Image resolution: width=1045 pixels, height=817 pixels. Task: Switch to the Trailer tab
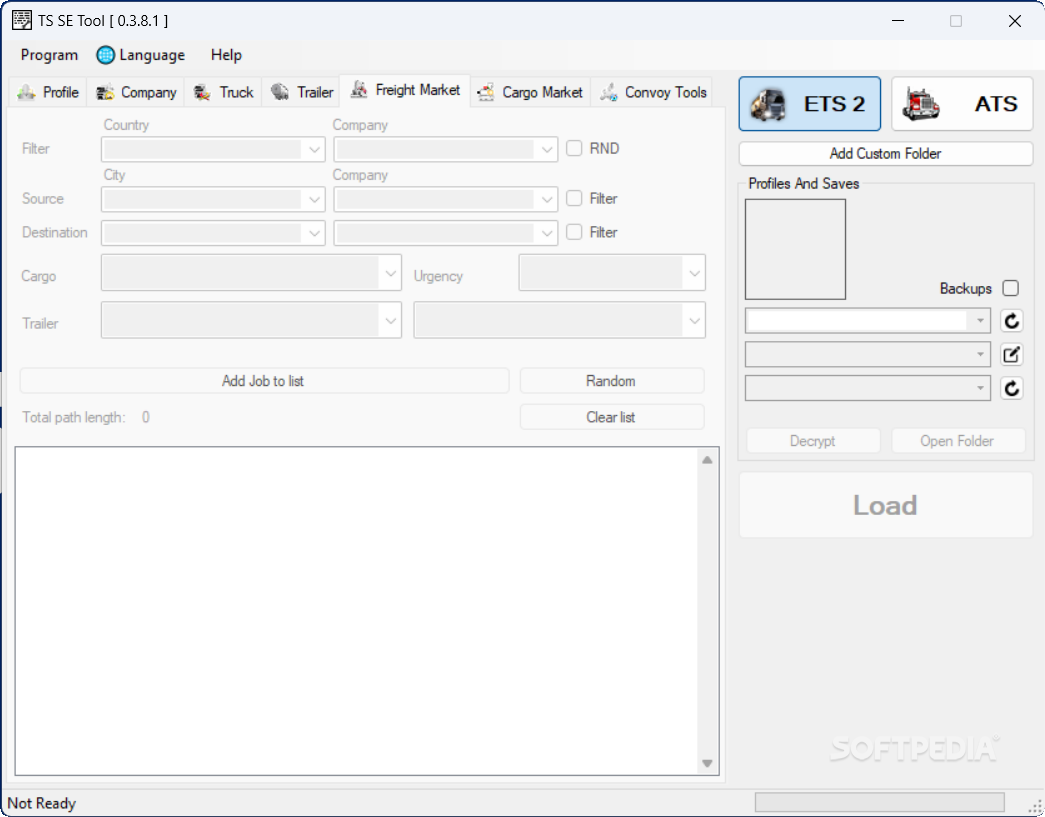(301, 92)
